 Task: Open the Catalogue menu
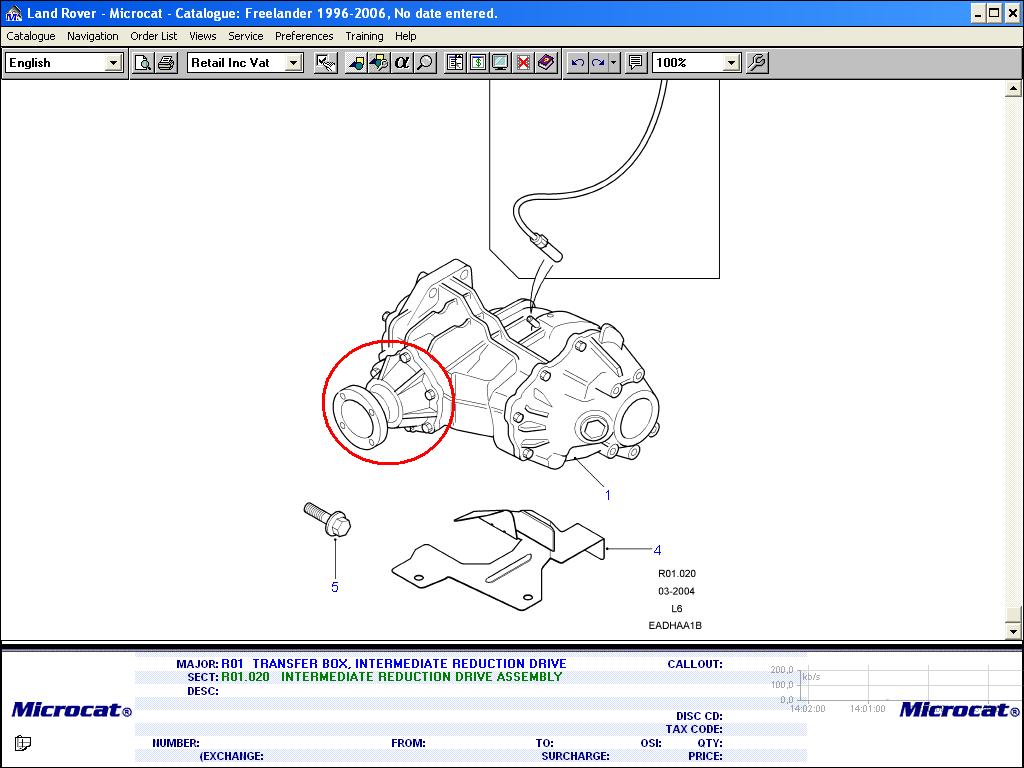pyautogui.click(x=31, y=36)
